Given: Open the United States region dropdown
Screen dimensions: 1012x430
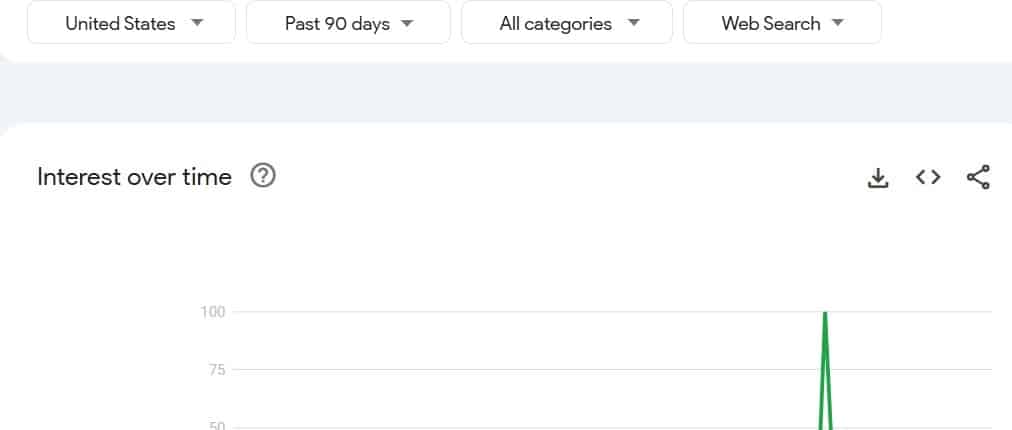Looking at the screenshot, I should tap(132, 23).
